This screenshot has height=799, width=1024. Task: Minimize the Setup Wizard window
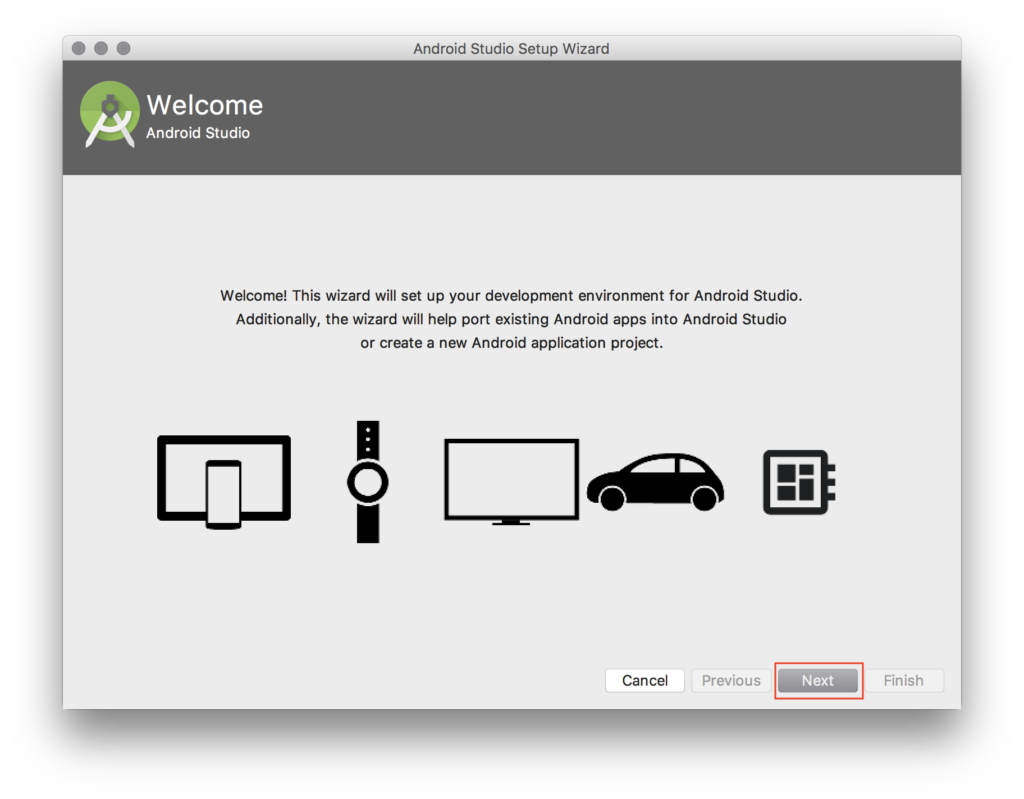tap(101, 48)
